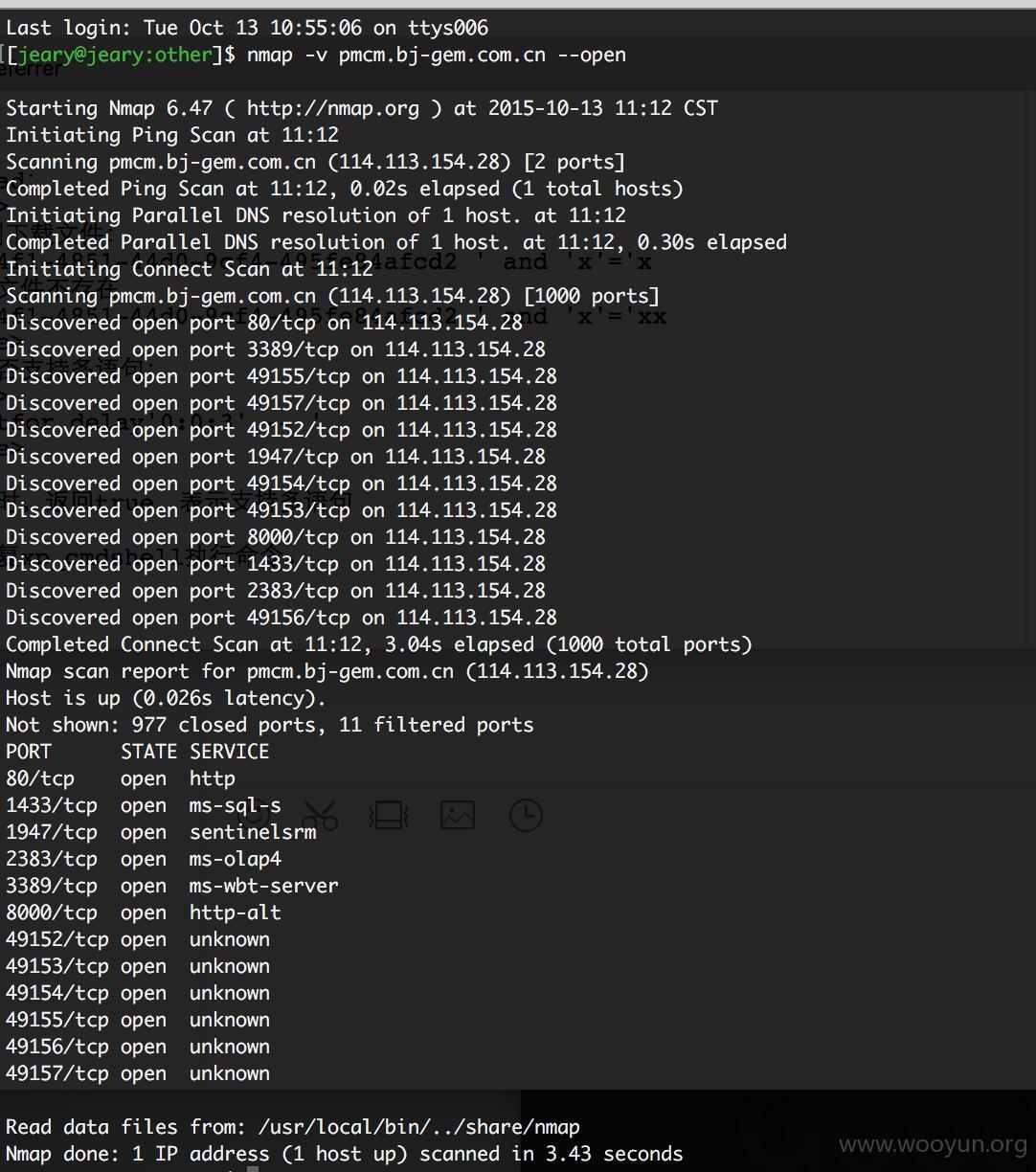The image size is (1036, 1172).
Task: Click the faint scissors screenshot icon
Action: [320, 816]
